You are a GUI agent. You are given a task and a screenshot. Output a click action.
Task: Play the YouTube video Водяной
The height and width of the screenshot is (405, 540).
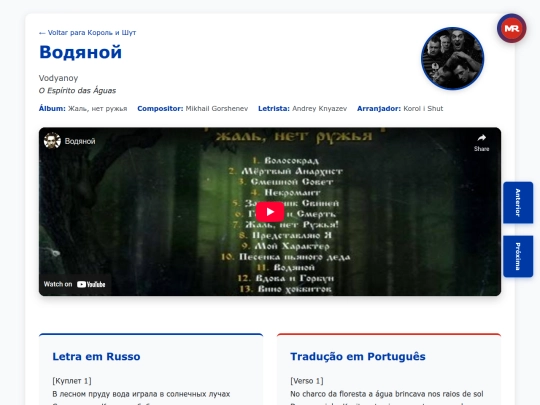pyautogui.click(x=270, y=212)
